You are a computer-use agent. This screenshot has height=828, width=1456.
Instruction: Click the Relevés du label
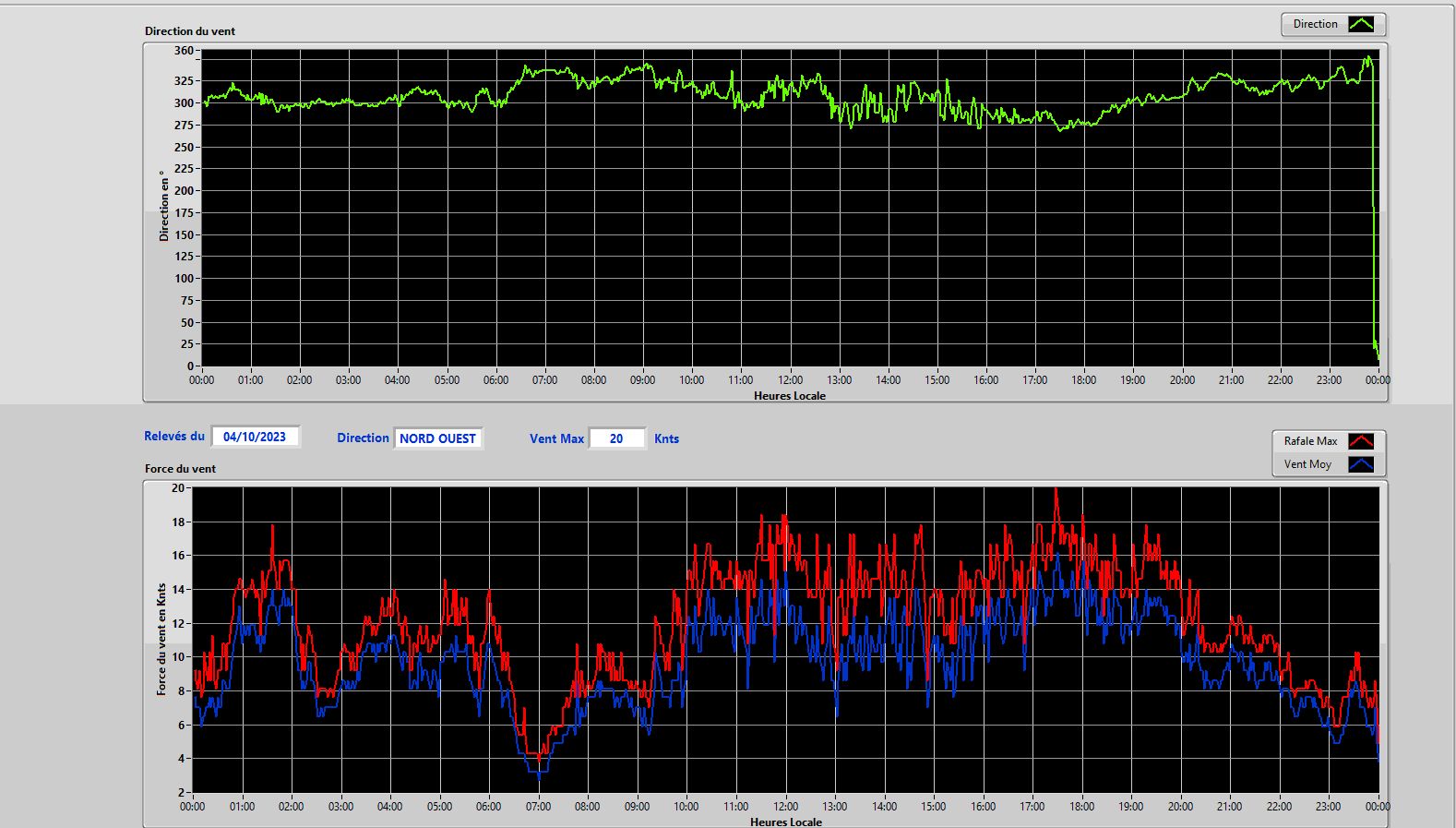174,436
